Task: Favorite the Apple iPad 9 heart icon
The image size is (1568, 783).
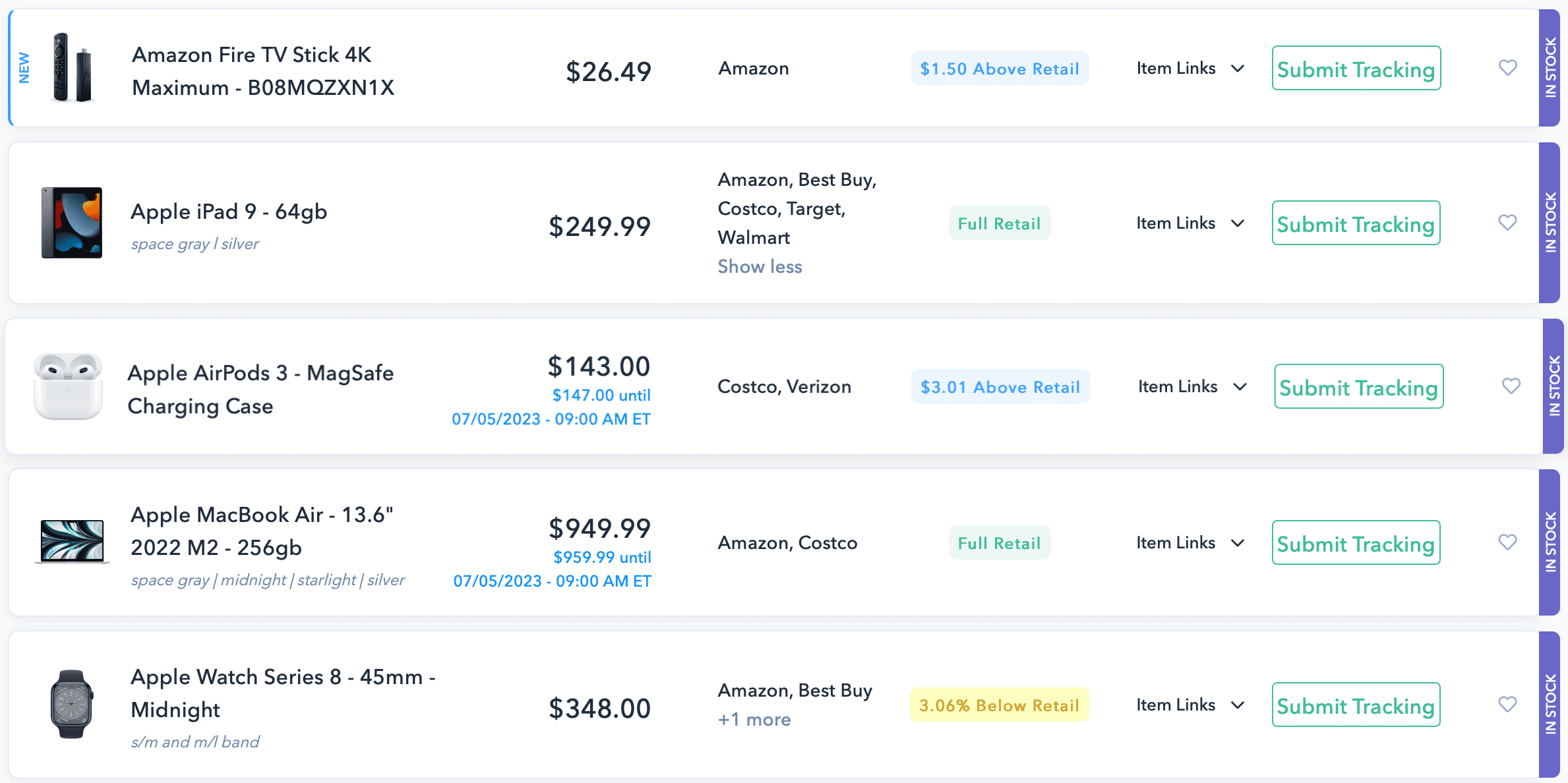Action: (x=1507, y=222)
